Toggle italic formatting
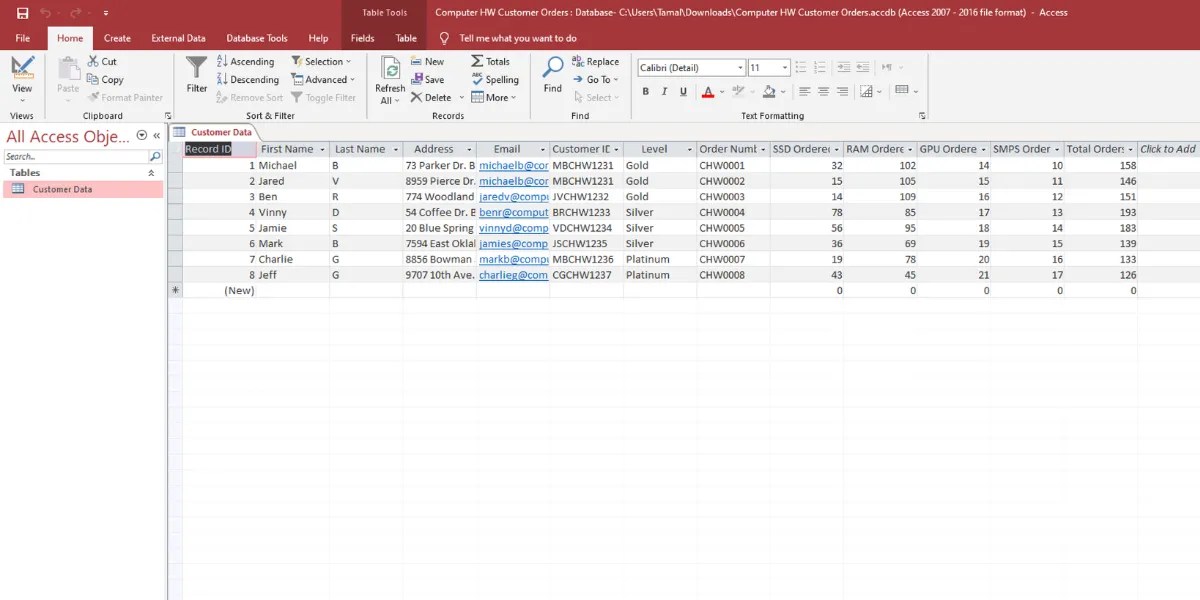1200x600 pixels. coord(663,91)
